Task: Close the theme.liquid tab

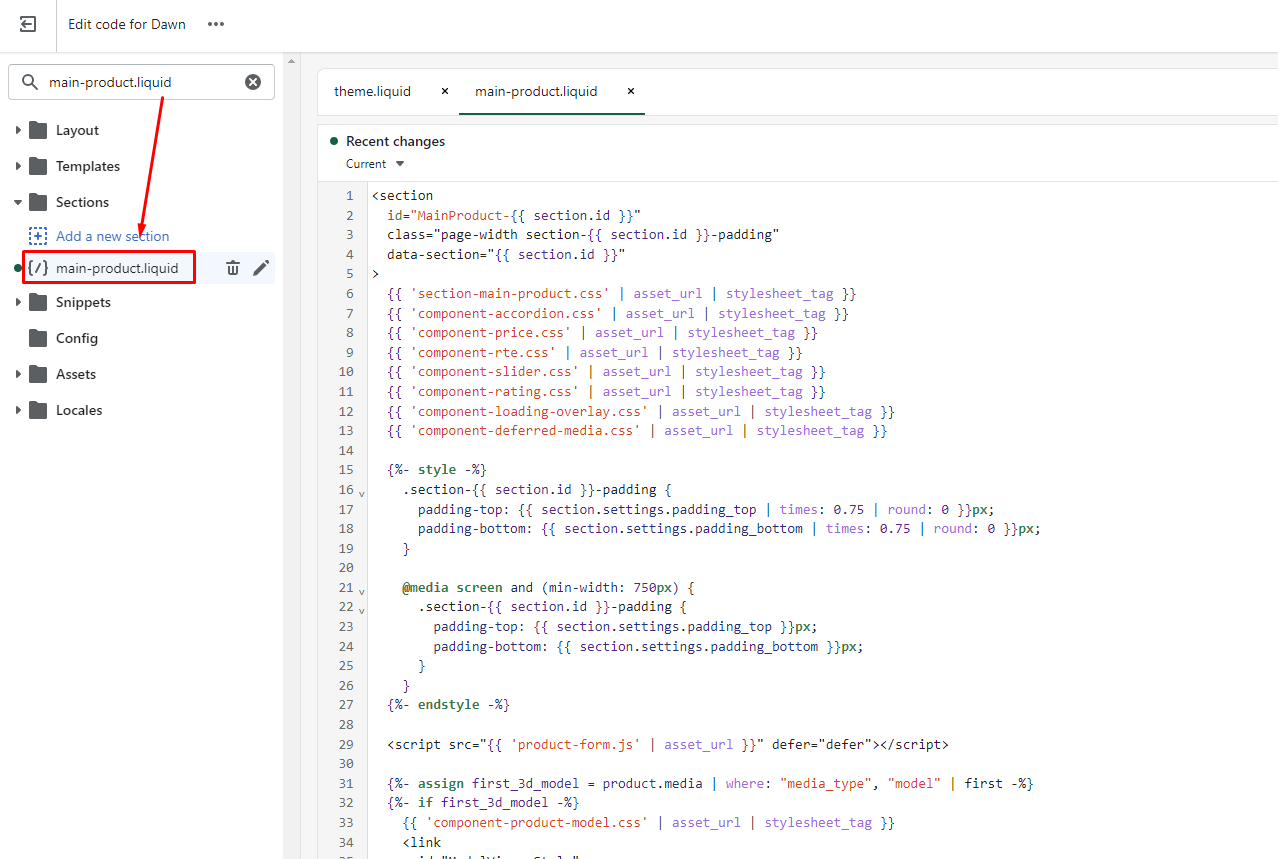Action: click(445, 91)
